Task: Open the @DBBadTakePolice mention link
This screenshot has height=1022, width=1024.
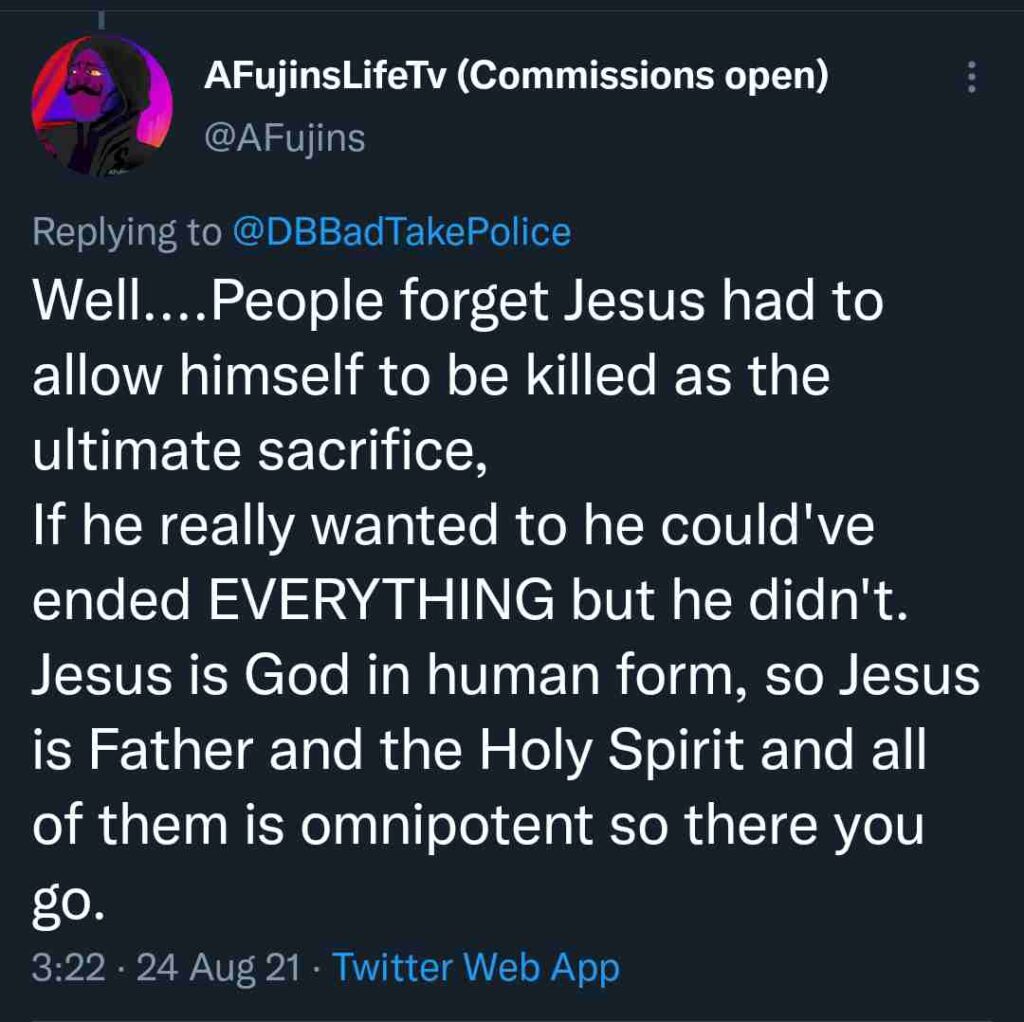Action: click(x=401, y=232)
